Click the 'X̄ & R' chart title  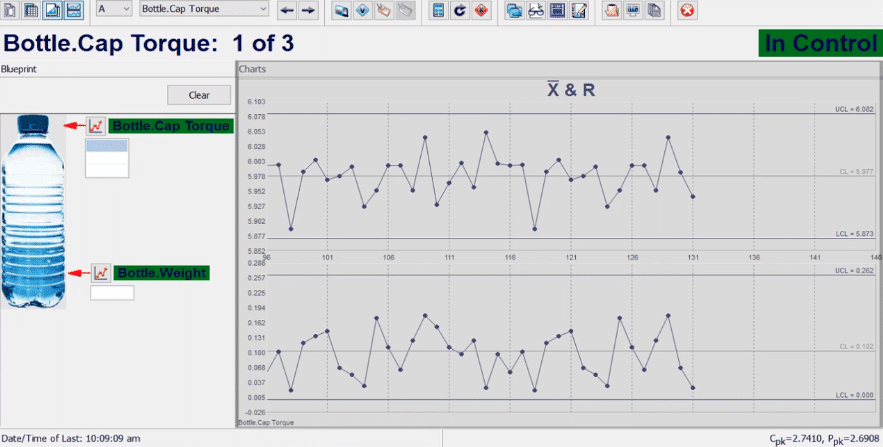click(x=571, y=90)
